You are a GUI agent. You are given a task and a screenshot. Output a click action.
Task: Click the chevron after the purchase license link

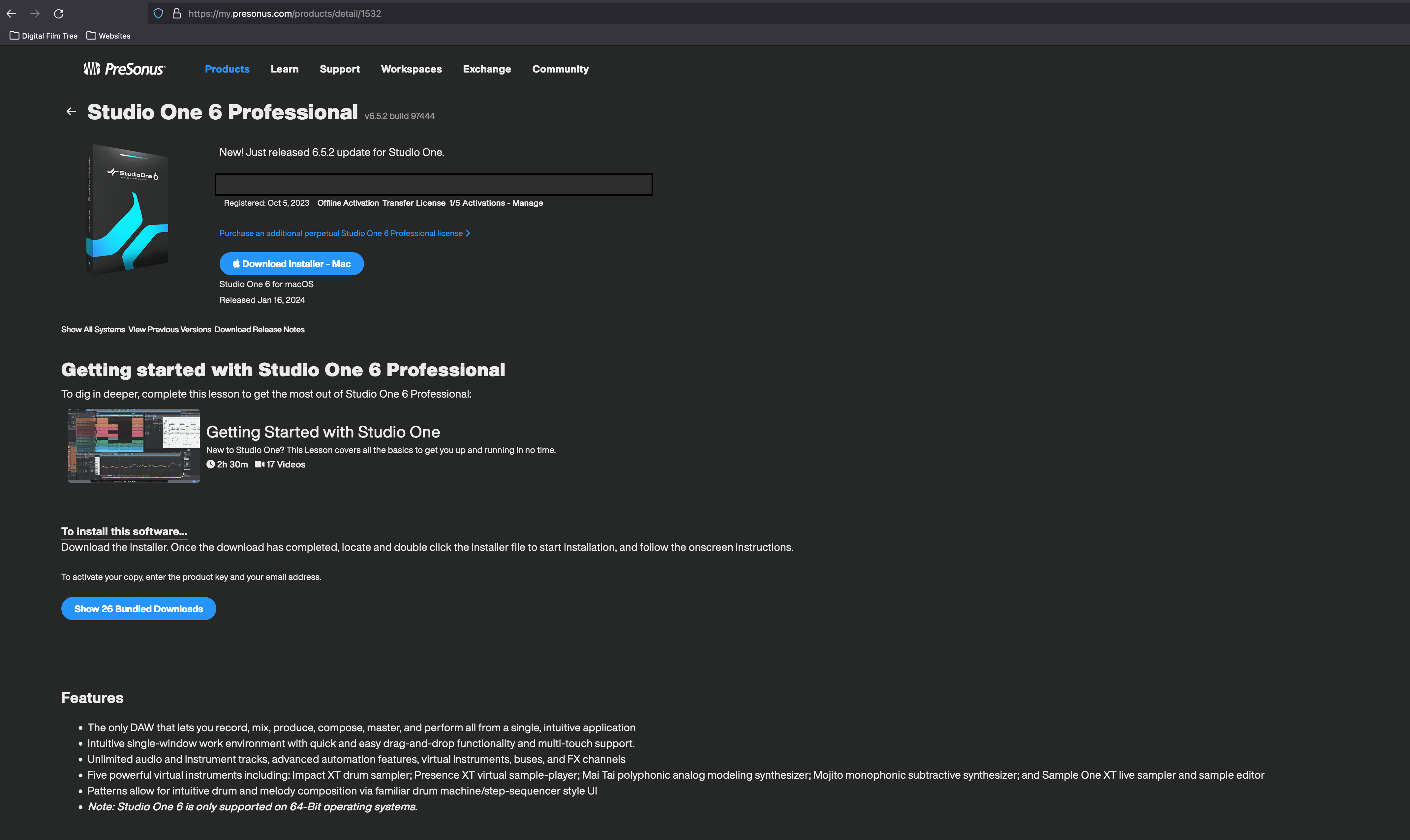pos(468,233)
